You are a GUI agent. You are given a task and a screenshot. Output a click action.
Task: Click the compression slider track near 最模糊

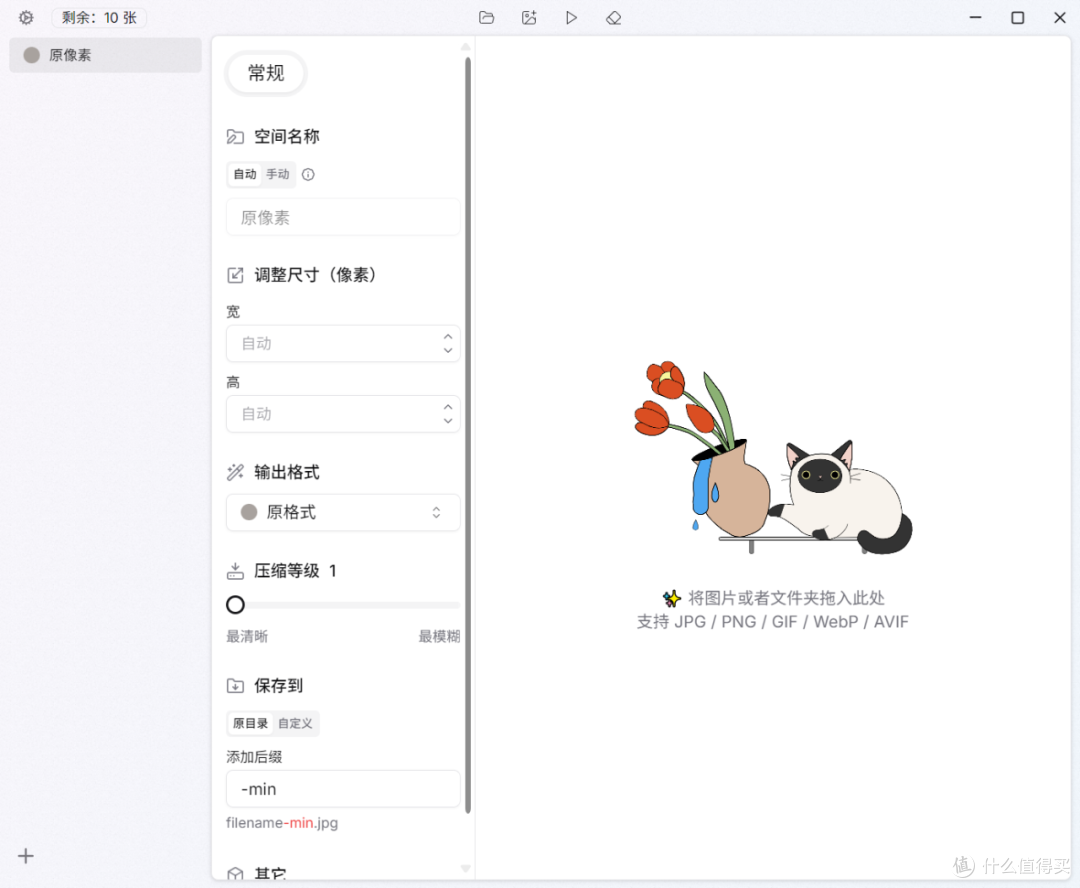click(x=451, y=605)
